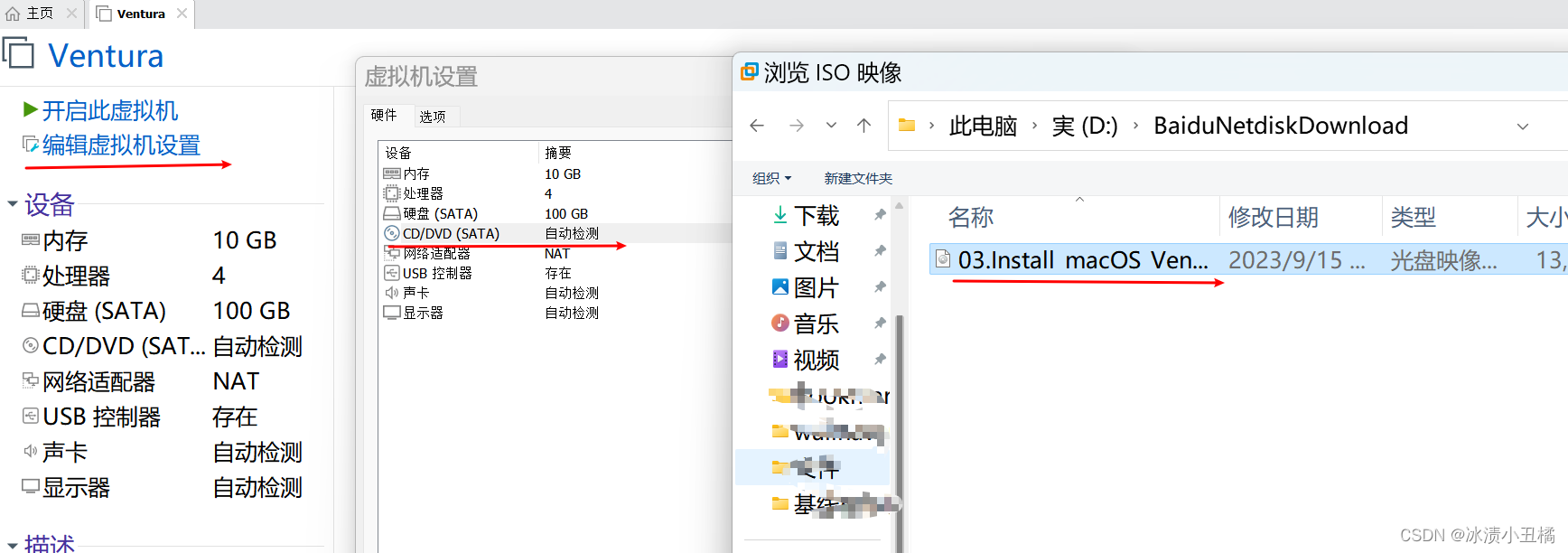The image size is (1568, 553).
Task: Switch to 硬件 tab in 虚拟机设置
Action: pyautogui.click(x=384, y=115)
